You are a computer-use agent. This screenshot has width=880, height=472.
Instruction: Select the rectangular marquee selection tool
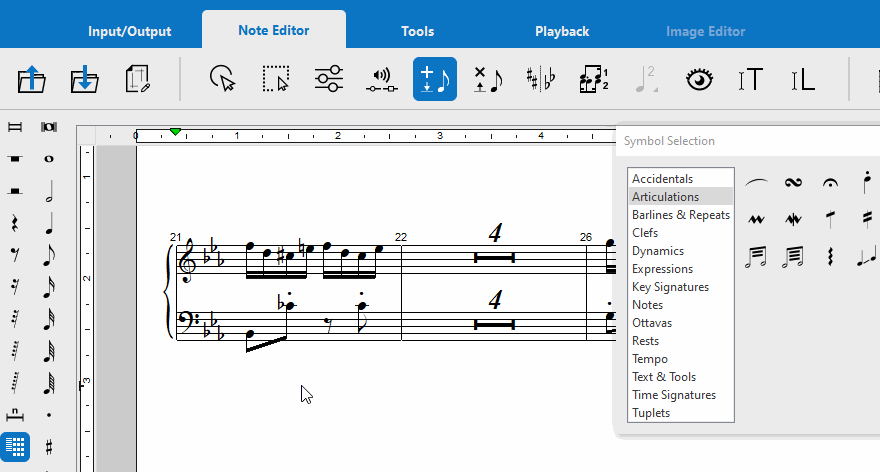click(x=275, y=80)
